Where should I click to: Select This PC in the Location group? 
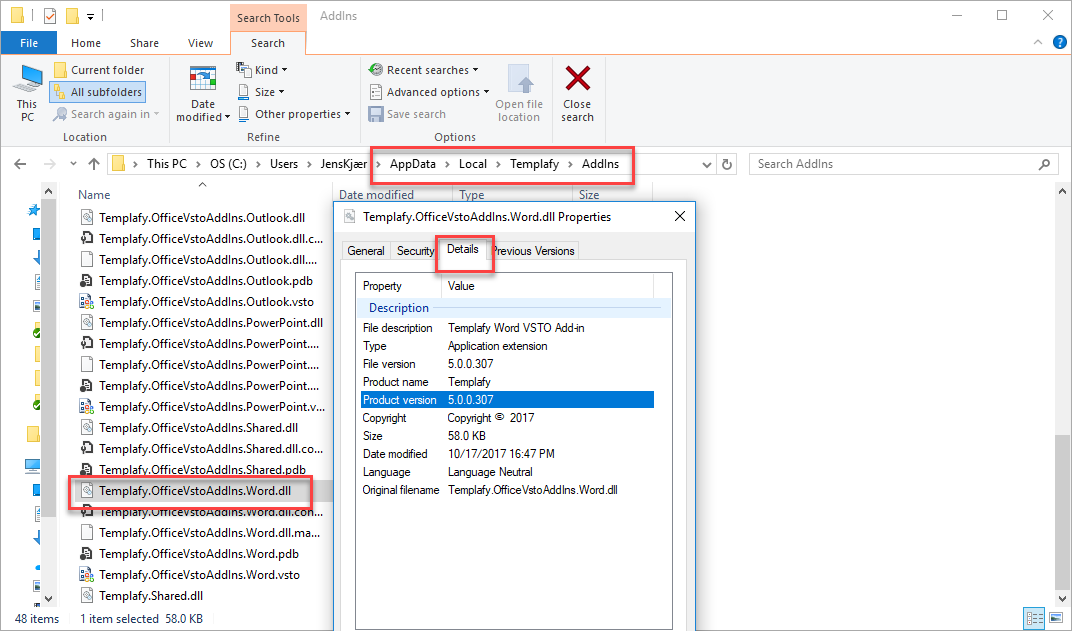pyautogui.click(x=26, y=91)
